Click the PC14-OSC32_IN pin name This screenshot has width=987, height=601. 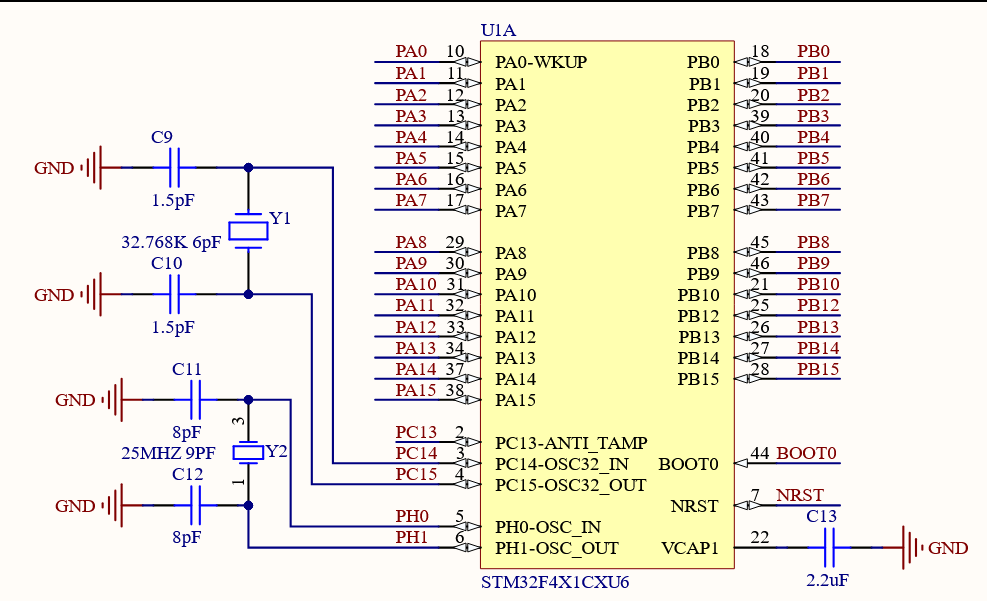(562, 464)
